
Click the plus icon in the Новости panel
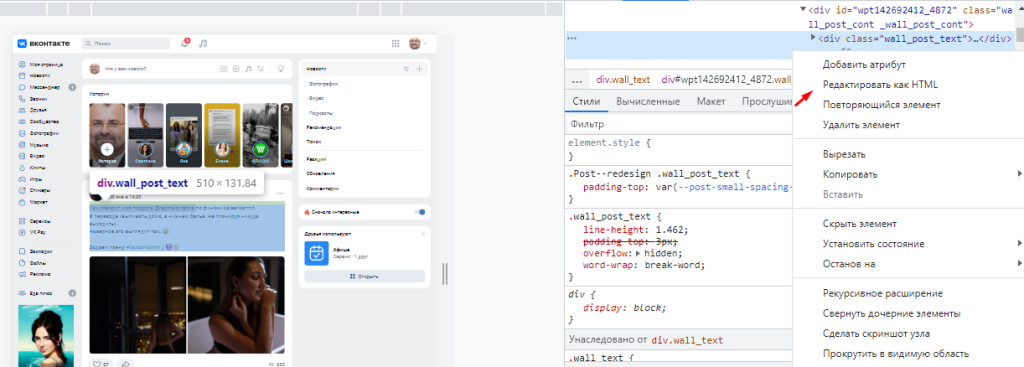(x=419, y=69)
